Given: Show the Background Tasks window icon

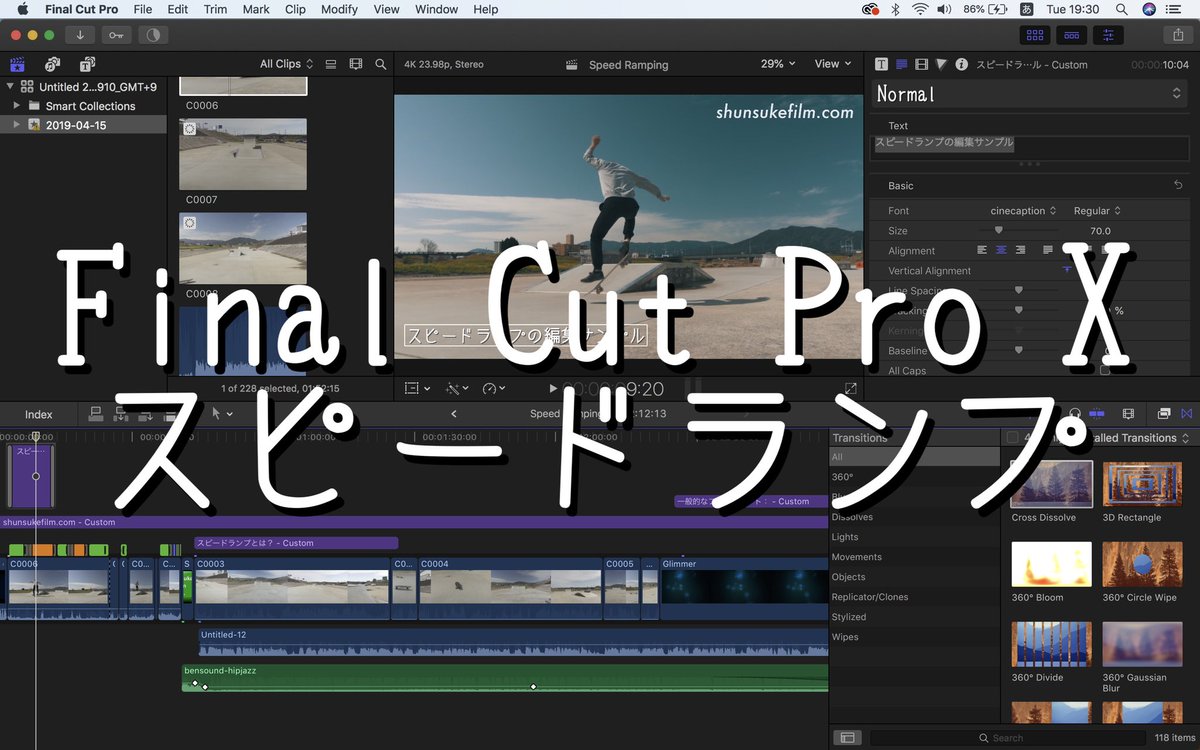Looking at the screenshot, I should tap(153, 34).
